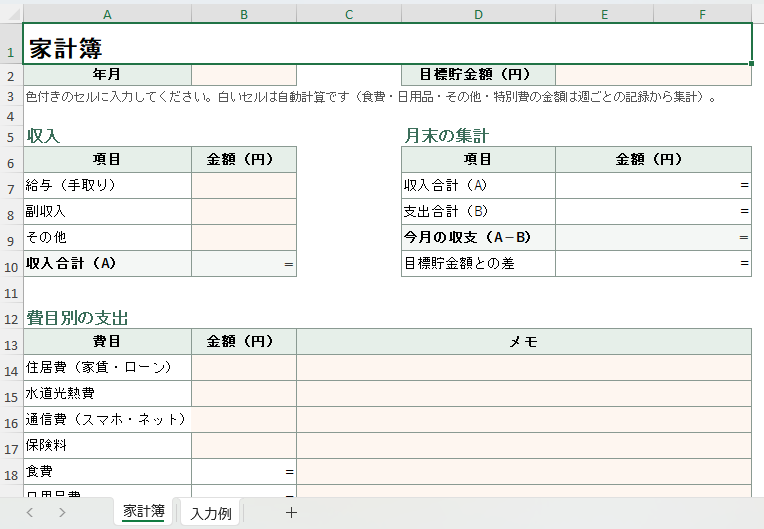Select row 18 header
Image resolution: width=764 pixels, height=529 pixels.
coord(11,472)
